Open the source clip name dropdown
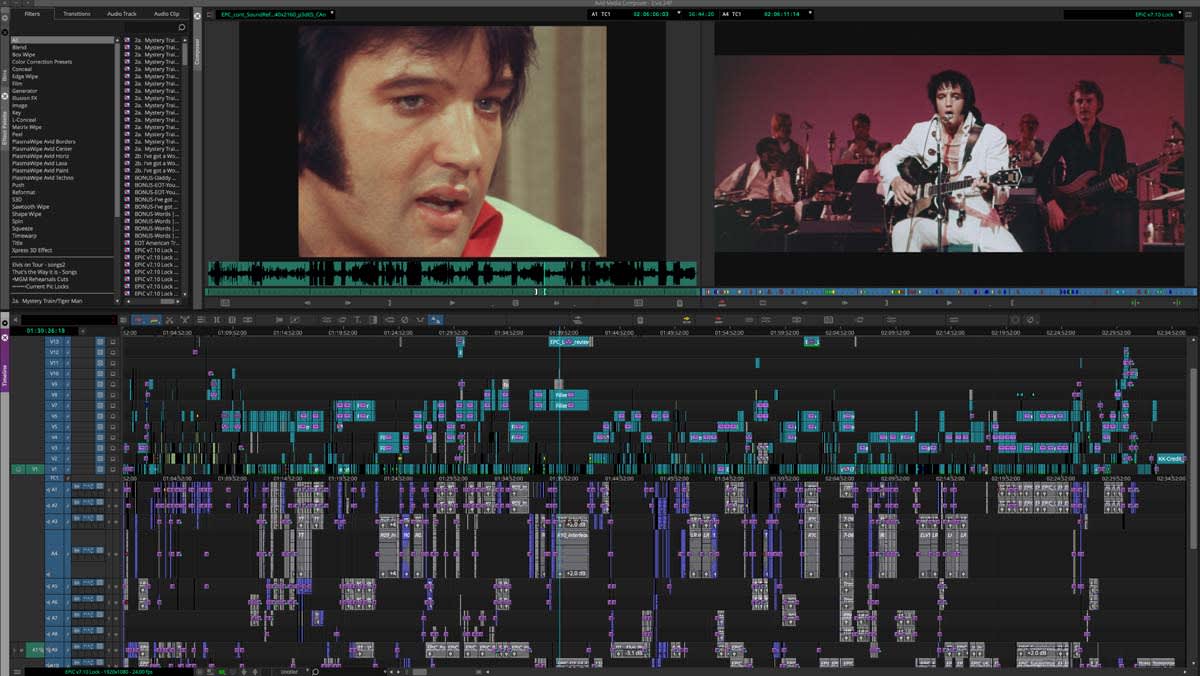Image resolution: width=1200 pixels, height=676 pixels. [x=276, y=15]
